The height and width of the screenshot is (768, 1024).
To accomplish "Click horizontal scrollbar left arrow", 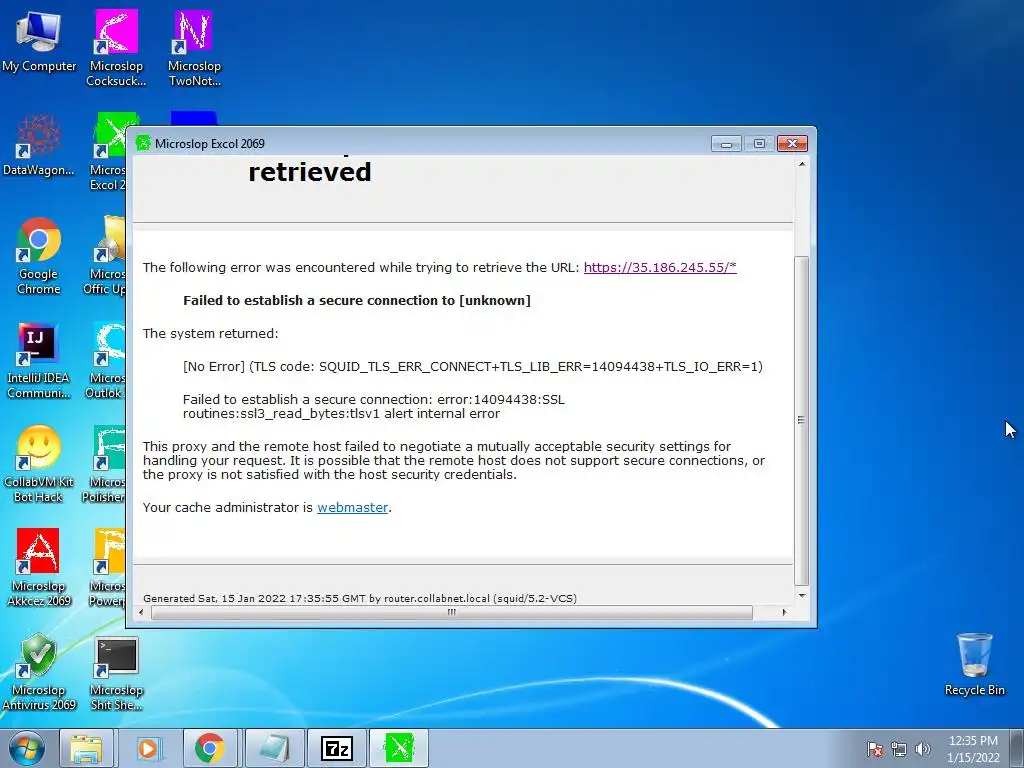I will (x=141, y=612).
